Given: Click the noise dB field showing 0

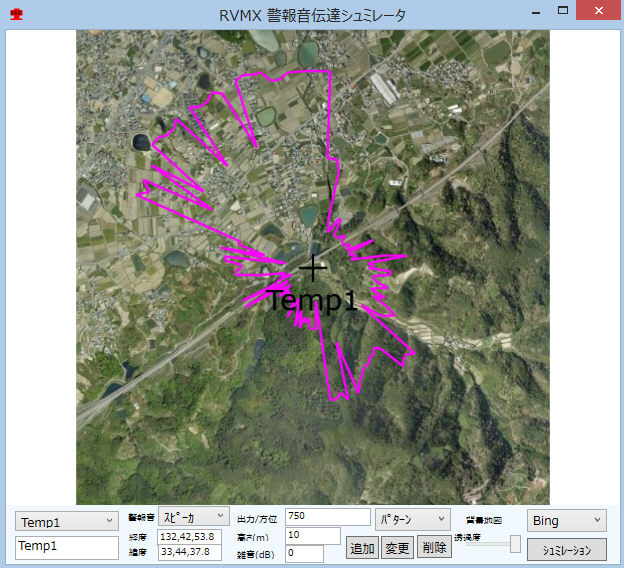Looking at the screenshot, I should pyautogui.click(x=304, y=553).
